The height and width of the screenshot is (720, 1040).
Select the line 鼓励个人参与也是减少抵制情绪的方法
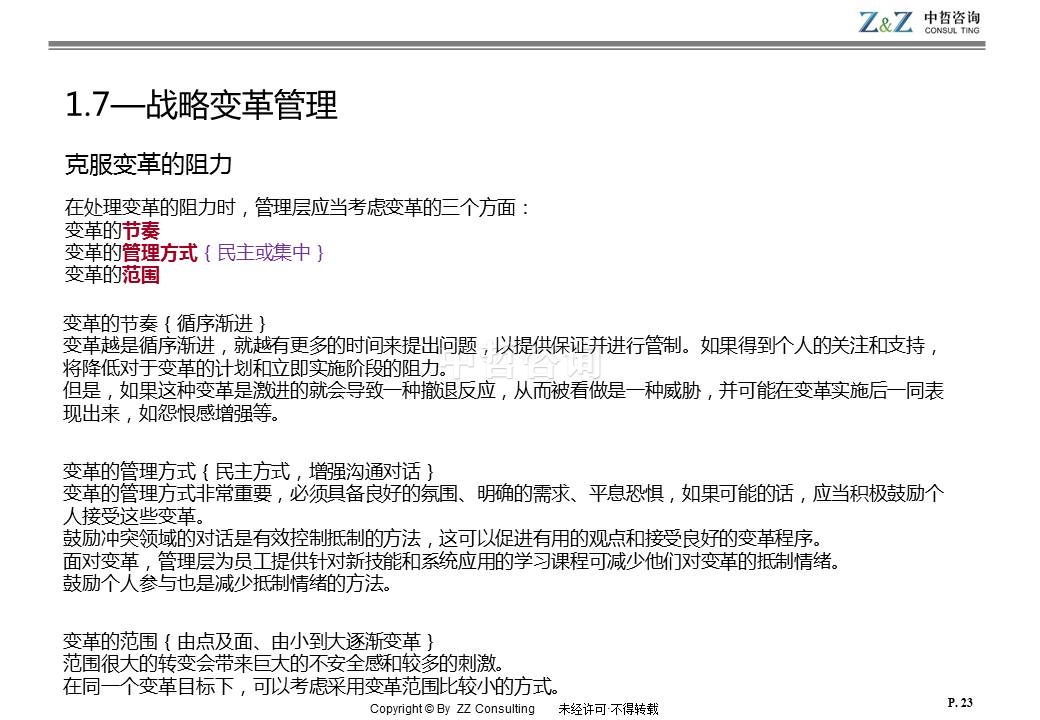click(x=227, y=582)
